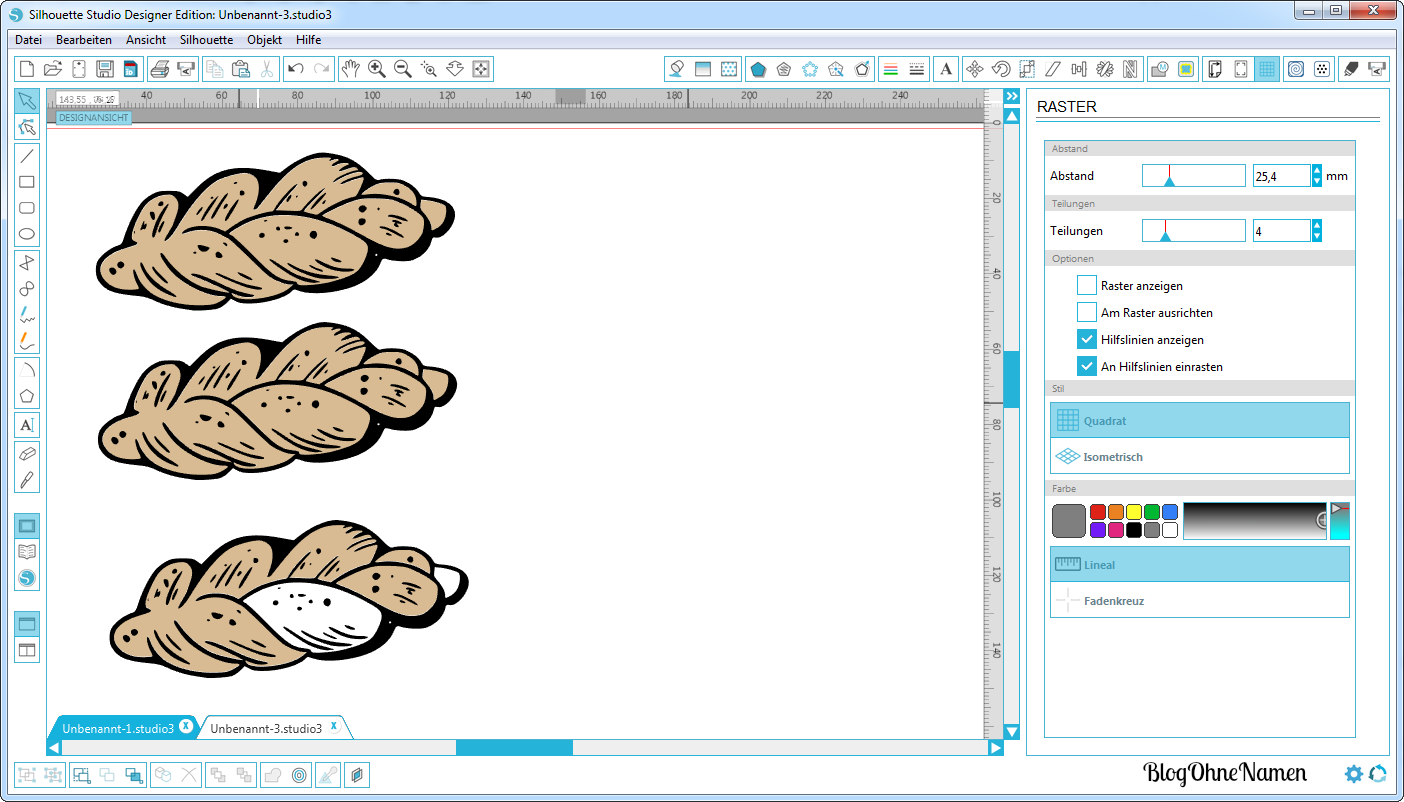Image resolution: width=1404 pixels, height=802 pixels.
Task: Enable the Raster anzeigen checkbox
Action: tap(1086, 286)
